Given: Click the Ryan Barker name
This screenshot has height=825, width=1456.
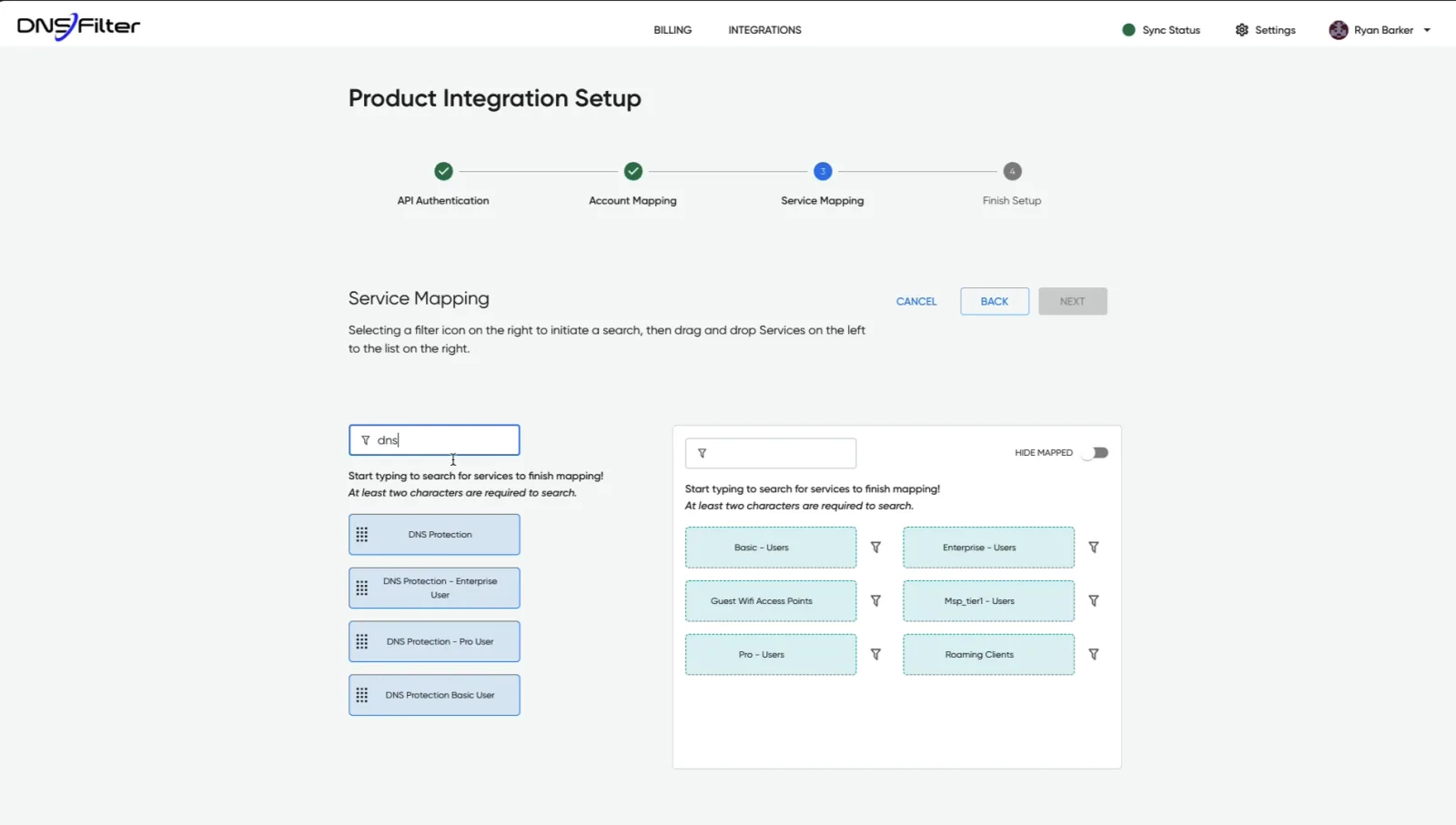Looking at the screenshot, I should click(1383, 30).
